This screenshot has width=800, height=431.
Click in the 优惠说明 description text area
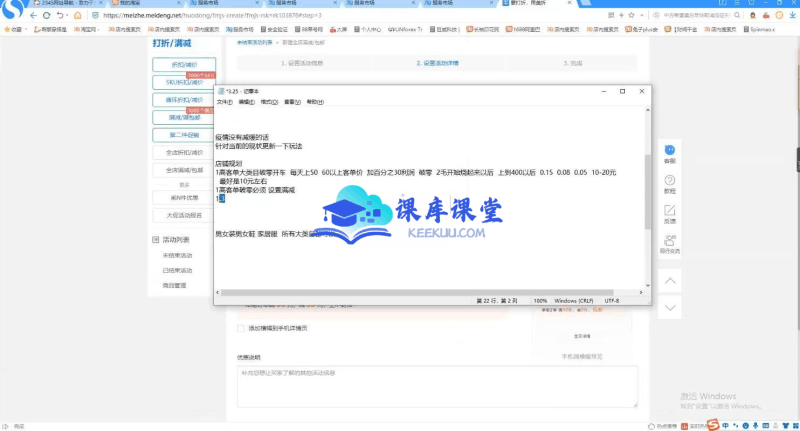click(437, 387)
